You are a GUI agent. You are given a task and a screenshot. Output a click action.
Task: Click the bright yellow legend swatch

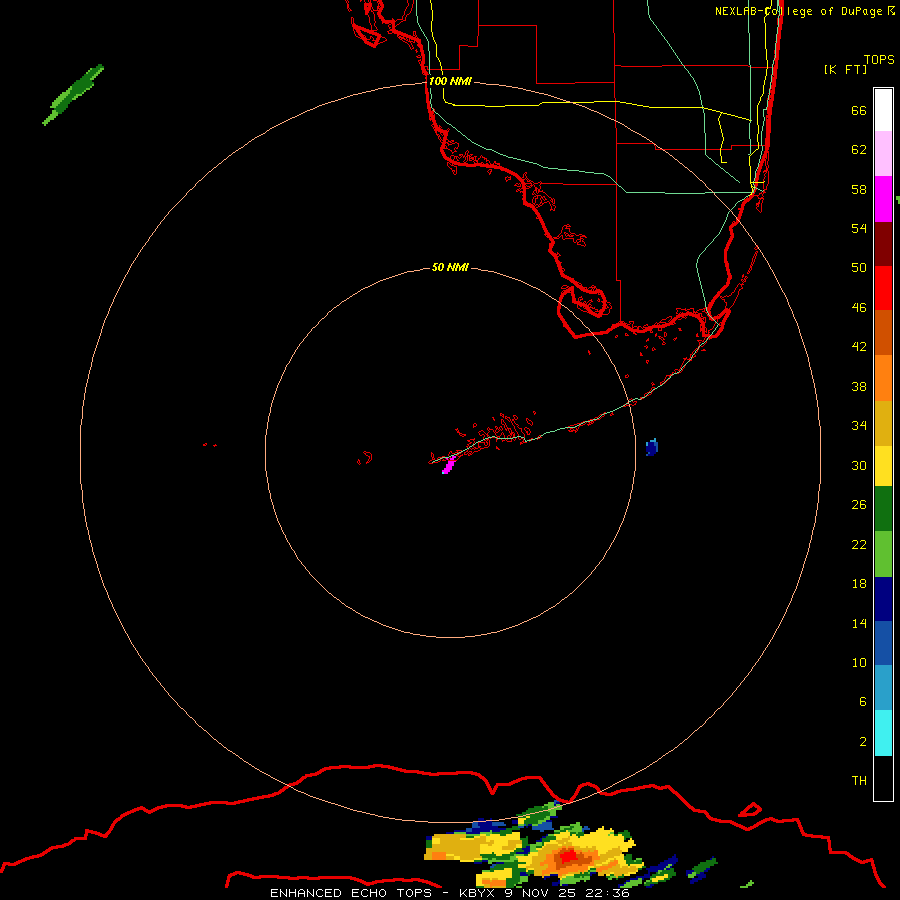883,465
